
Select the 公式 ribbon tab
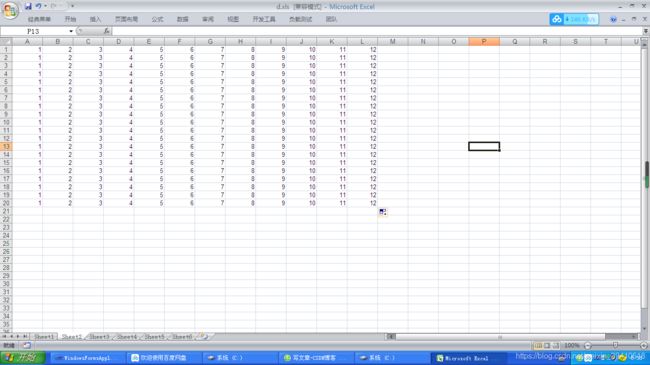click(x=157, y=19)
